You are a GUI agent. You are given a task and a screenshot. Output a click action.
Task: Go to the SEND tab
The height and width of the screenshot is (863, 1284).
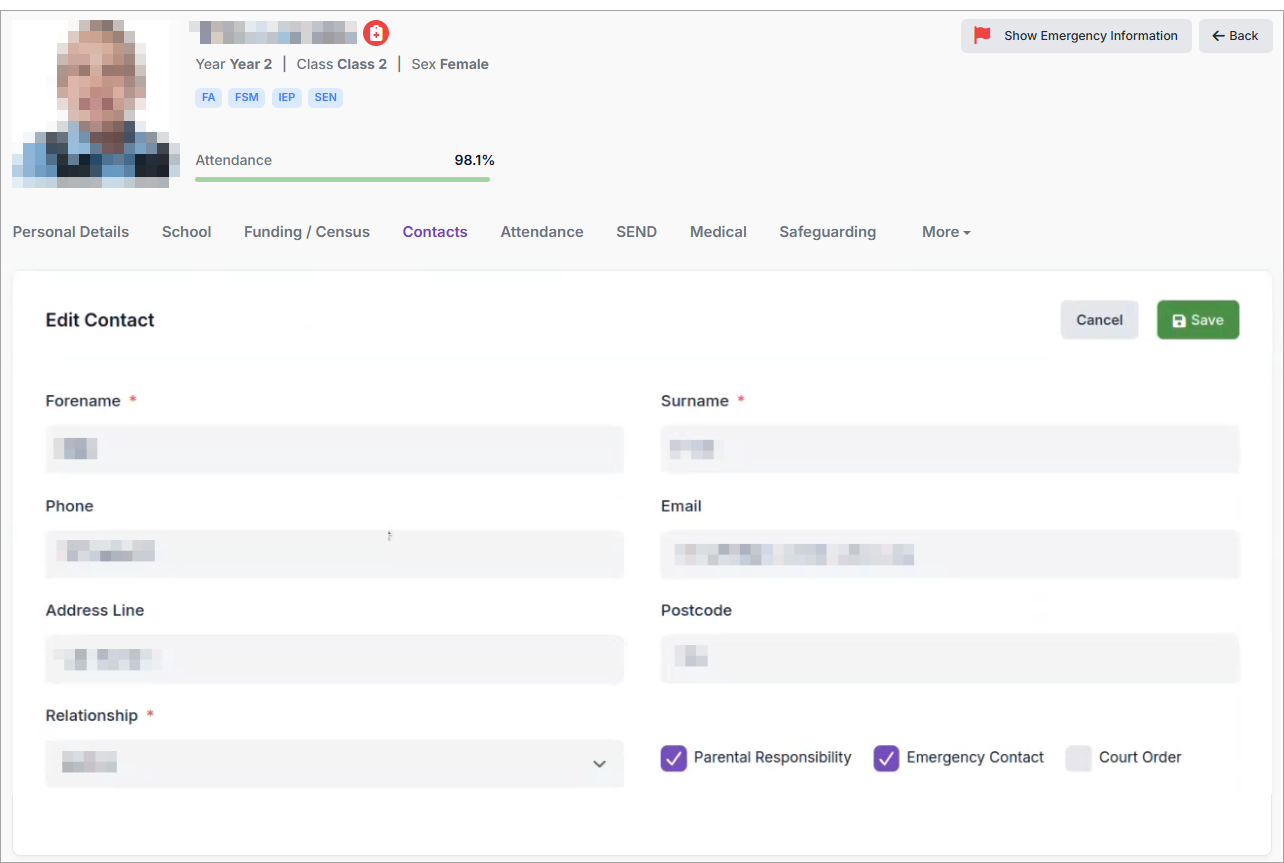(x=636, y=232)
